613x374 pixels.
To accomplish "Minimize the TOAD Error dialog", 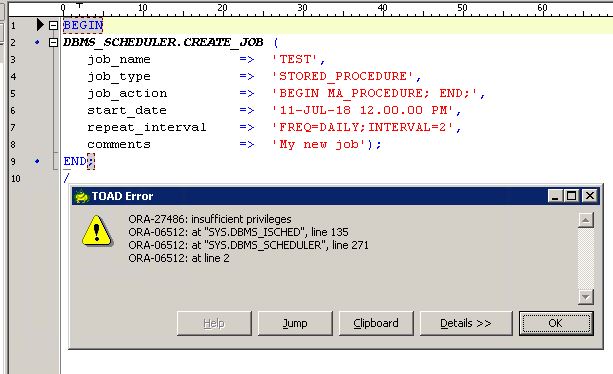I will point(555,195).
